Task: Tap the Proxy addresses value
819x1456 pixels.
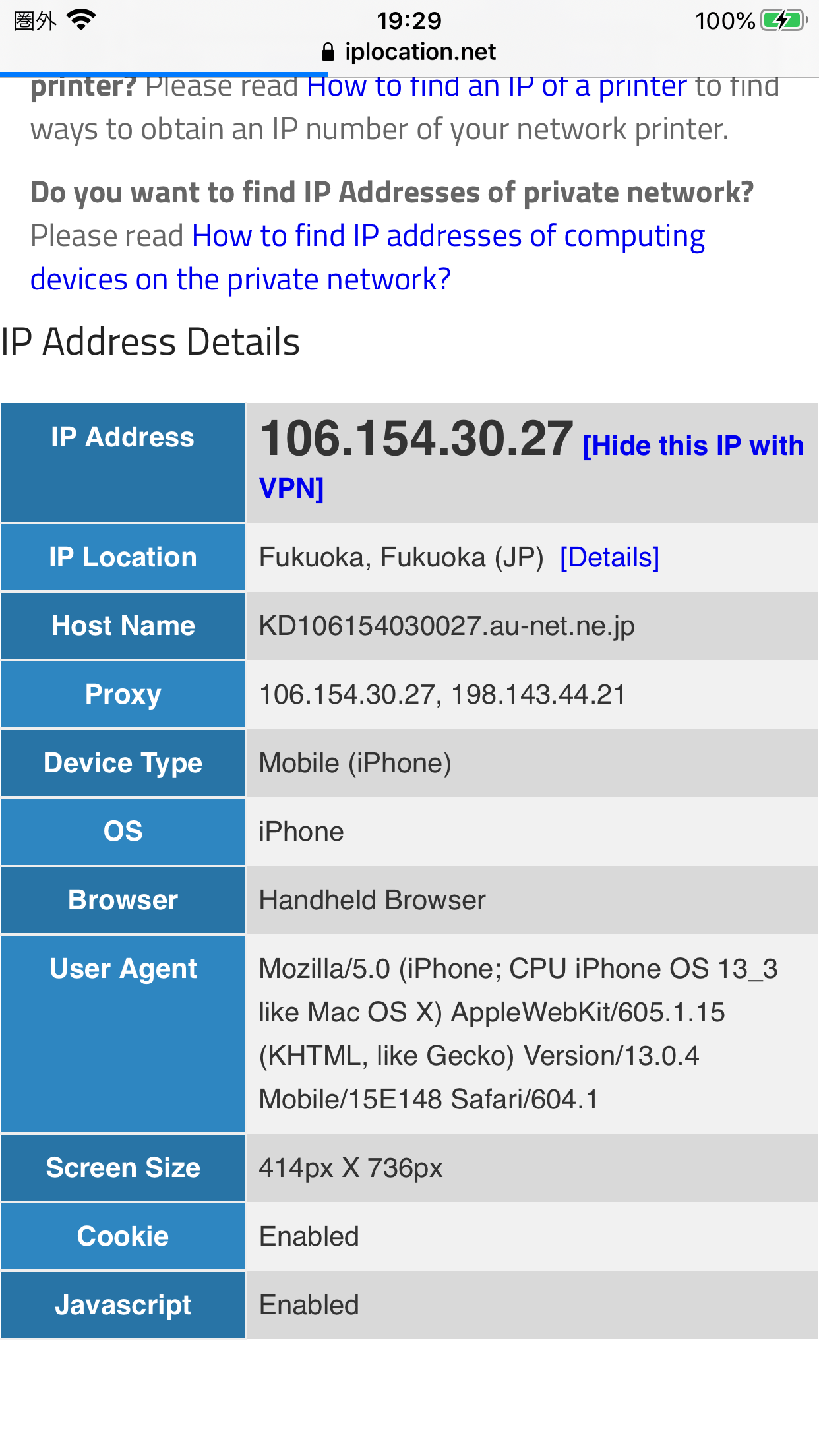Action: point(442,695)
